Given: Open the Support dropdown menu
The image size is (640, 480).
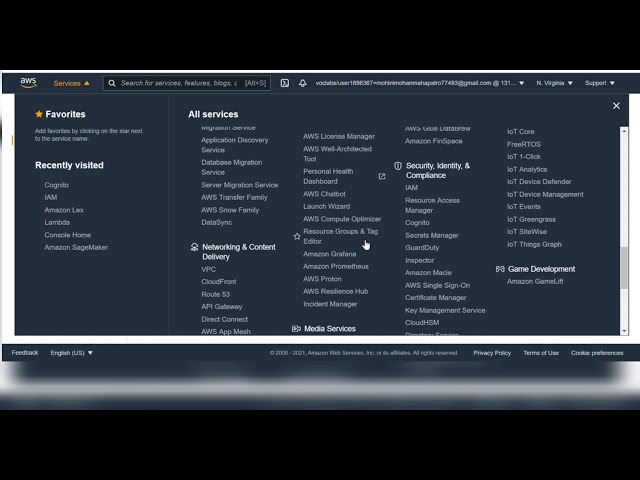Looking at the screenshot, I should pos(599,83).
